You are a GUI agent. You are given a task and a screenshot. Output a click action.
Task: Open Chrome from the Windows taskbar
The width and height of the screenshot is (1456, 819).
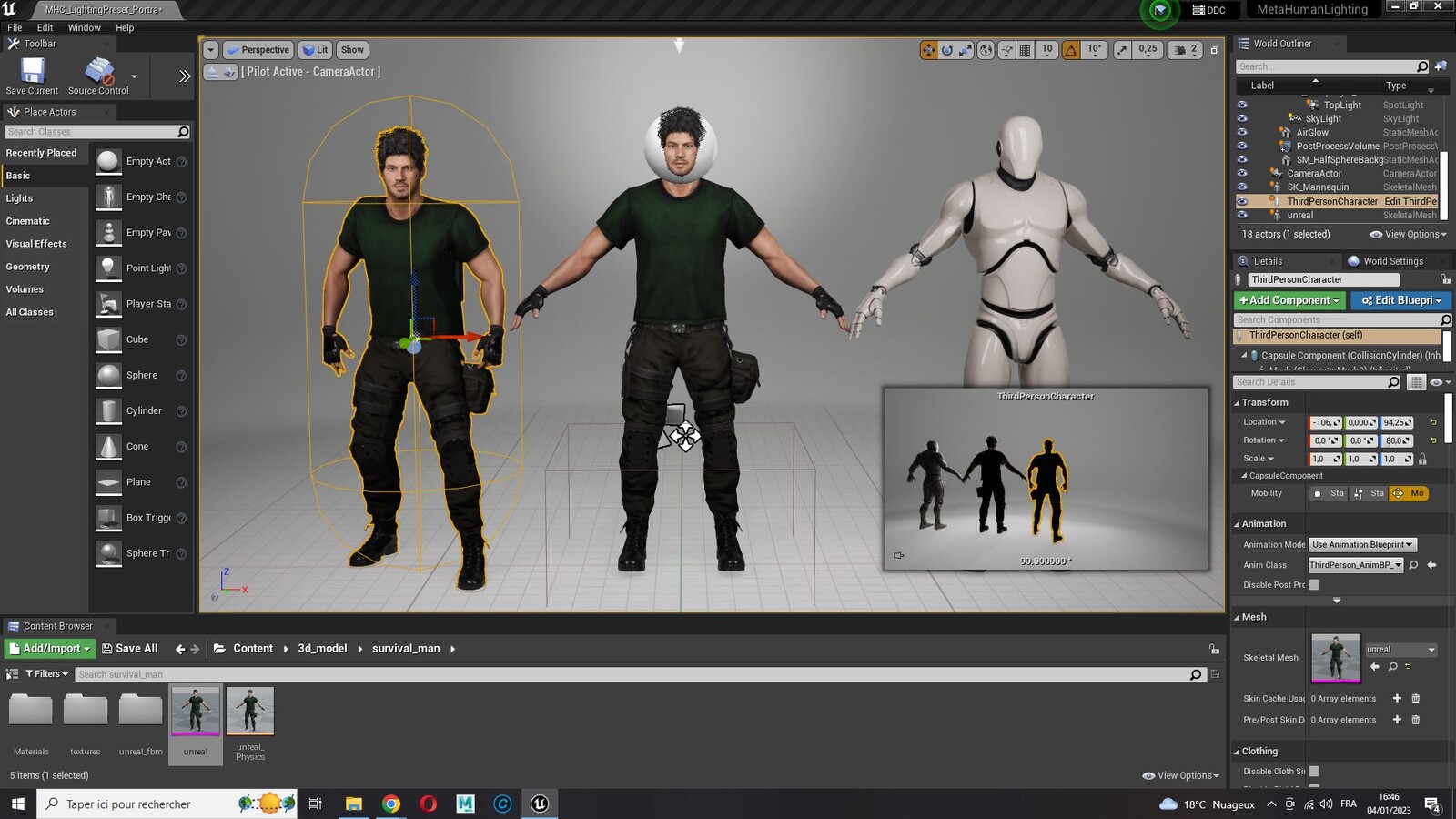click(x=390, y=804)
